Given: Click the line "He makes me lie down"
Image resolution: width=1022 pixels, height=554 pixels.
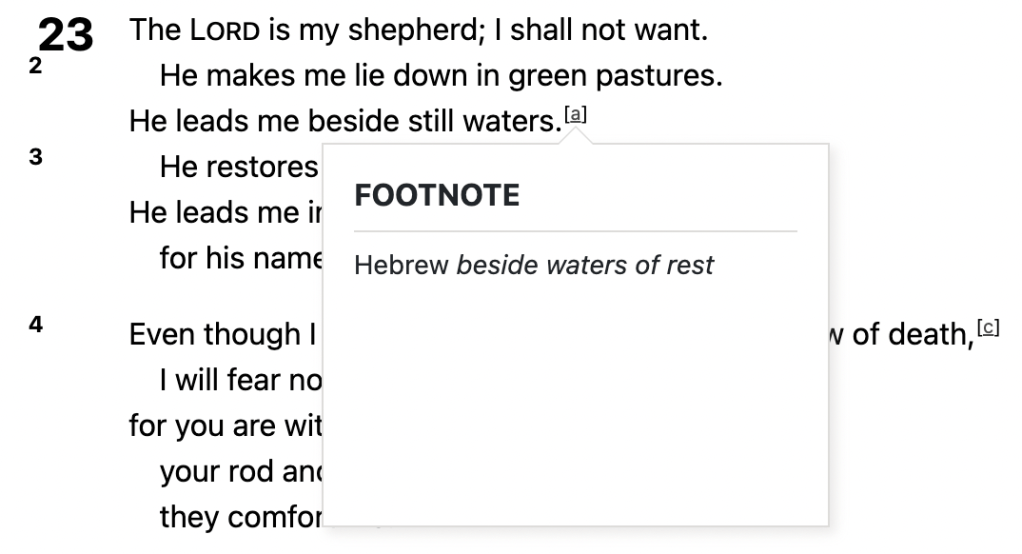Looking at the screenshot, I should point(440,76).
